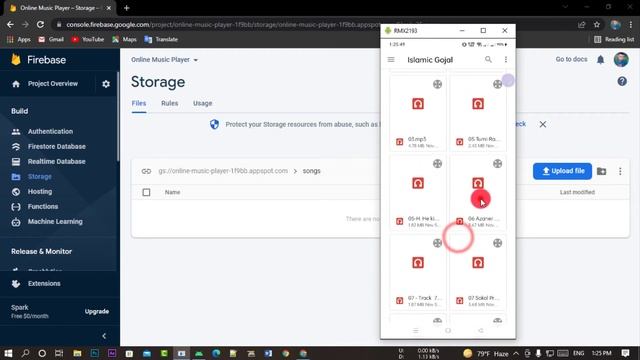The width and height of the screenshot is (640, 360).
Task: Open the Go to docs link
Action: [571, 60]
